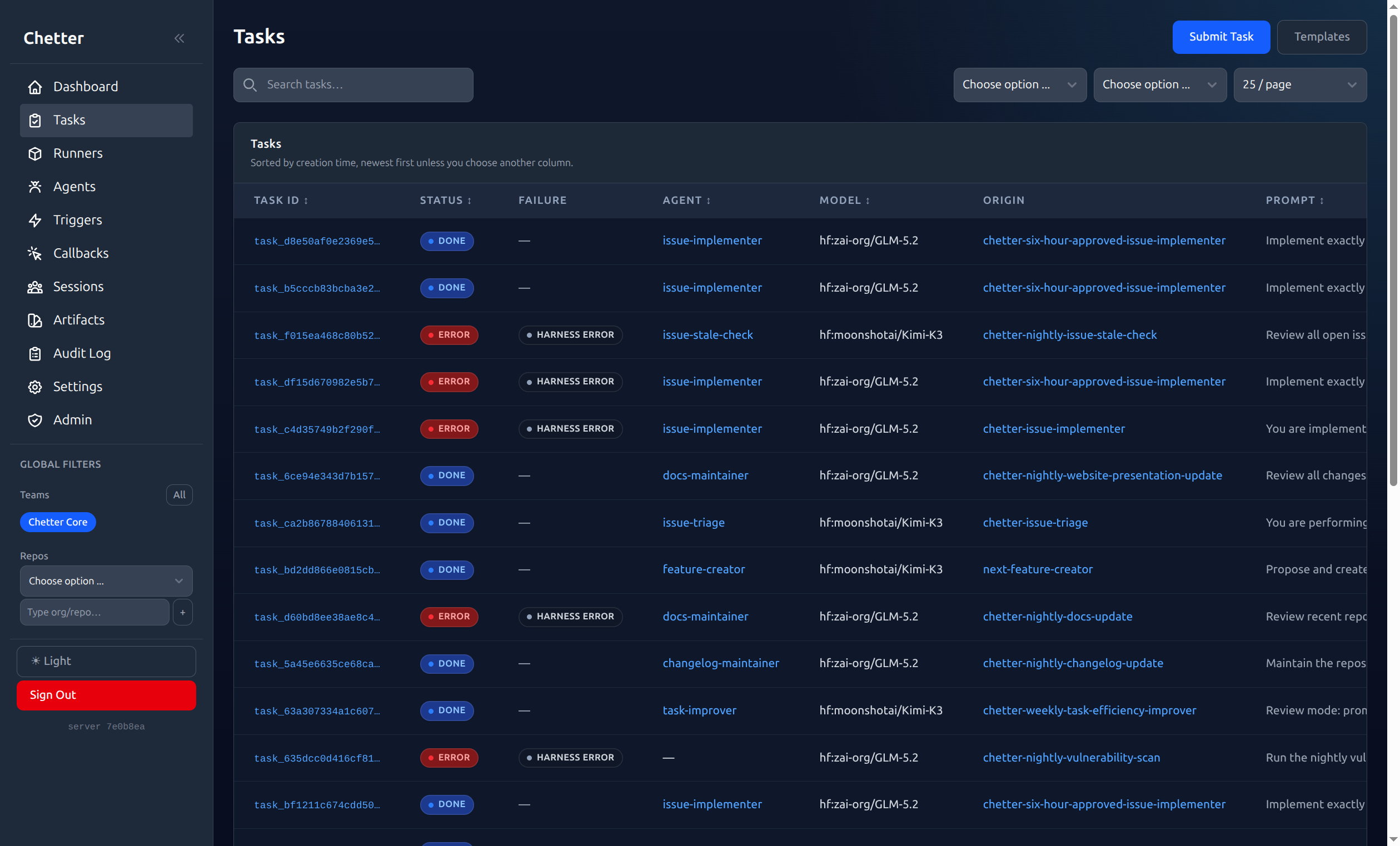This screenshot has height=846, width=1400.
Task: Click the Settings gear icon
Action: [35, 387]
